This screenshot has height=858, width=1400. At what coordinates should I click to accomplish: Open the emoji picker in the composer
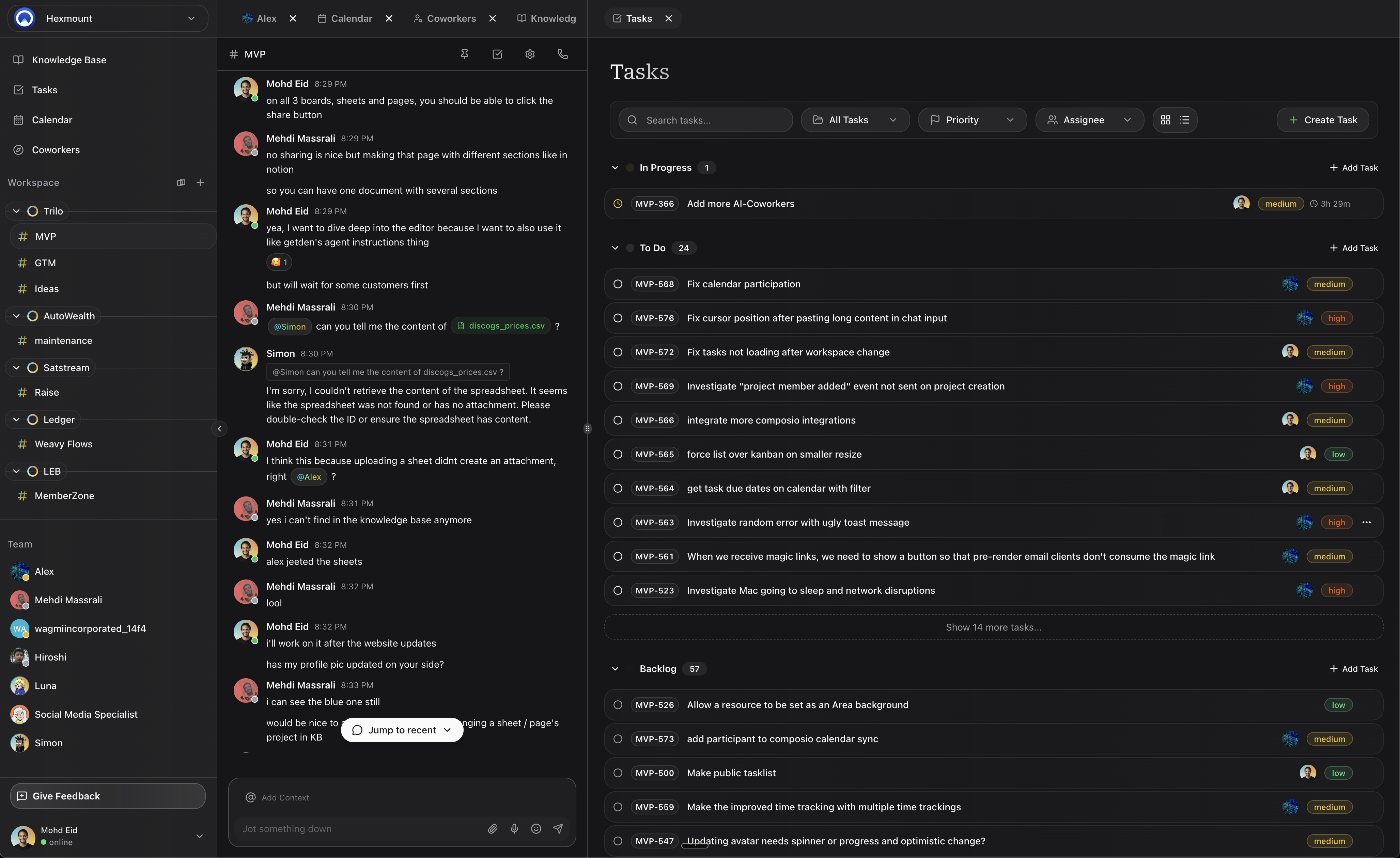point(536,828)
